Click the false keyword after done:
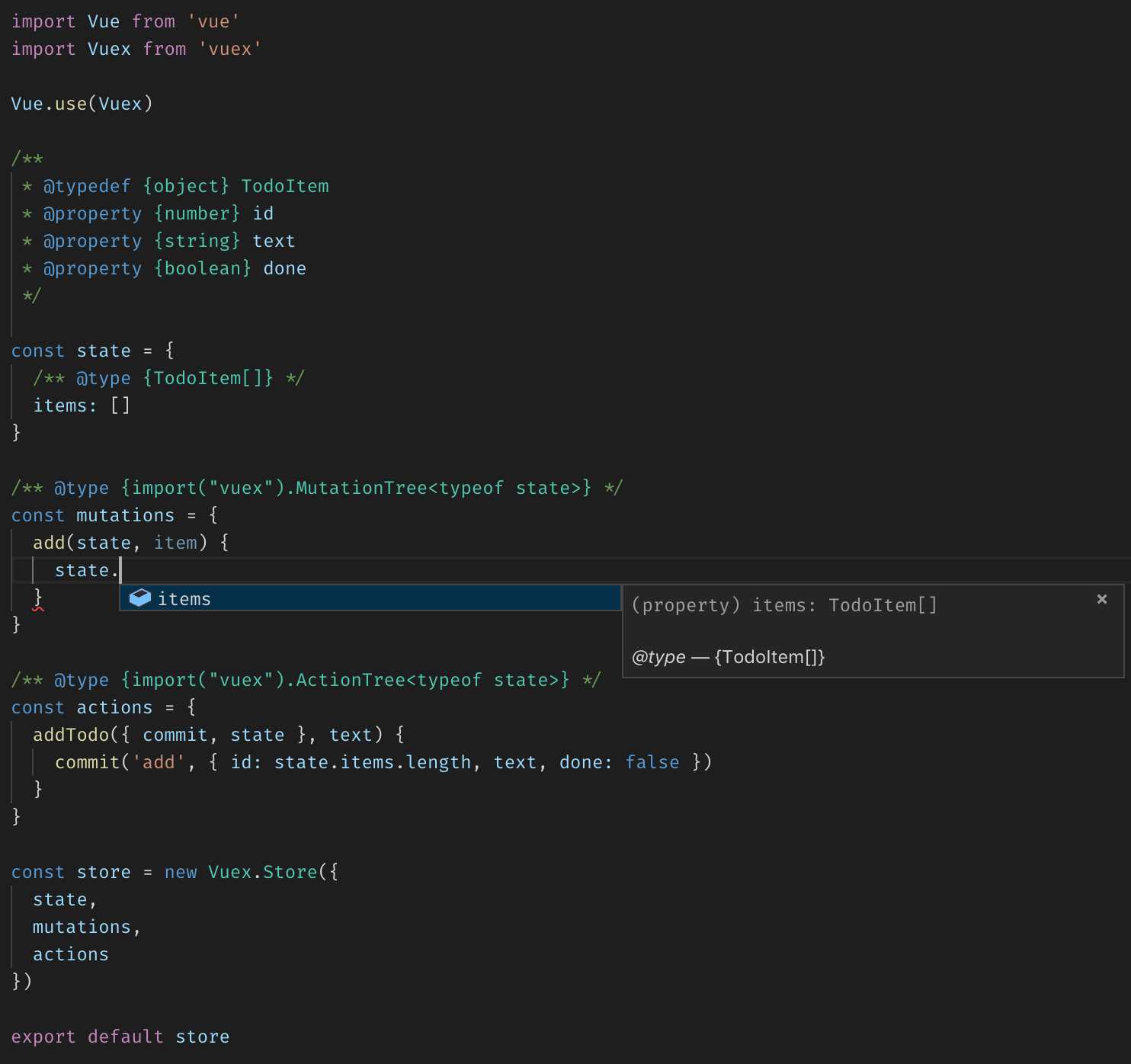1131x1064 pixels. click(x=652, y=762)
